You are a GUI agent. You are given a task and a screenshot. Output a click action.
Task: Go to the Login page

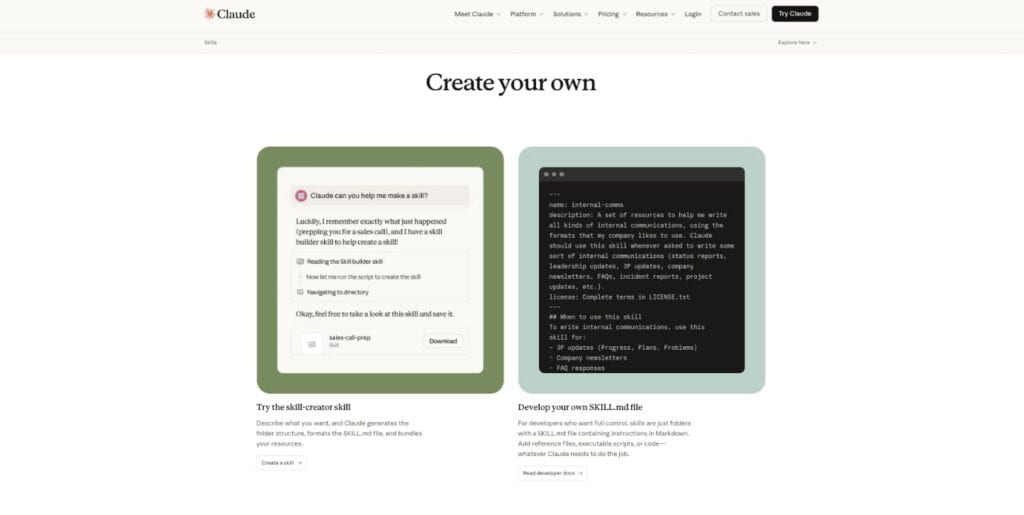tap(693, 14)
